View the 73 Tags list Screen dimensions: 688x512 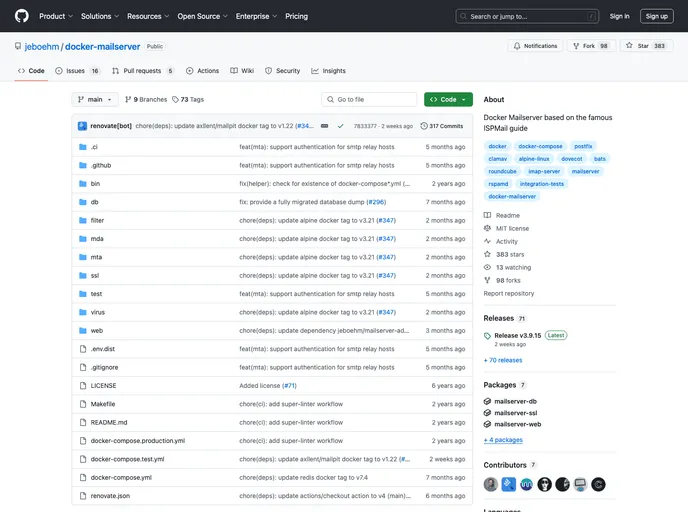point(188,100)
